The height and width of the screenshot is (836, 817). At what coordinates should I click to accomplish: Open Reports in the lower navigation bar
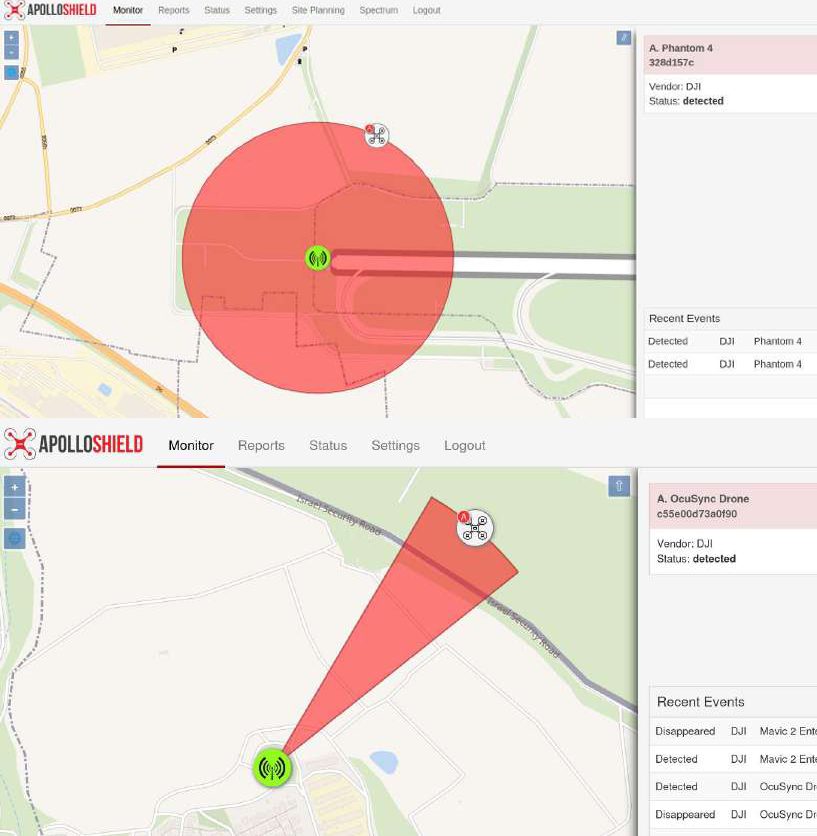261,446
